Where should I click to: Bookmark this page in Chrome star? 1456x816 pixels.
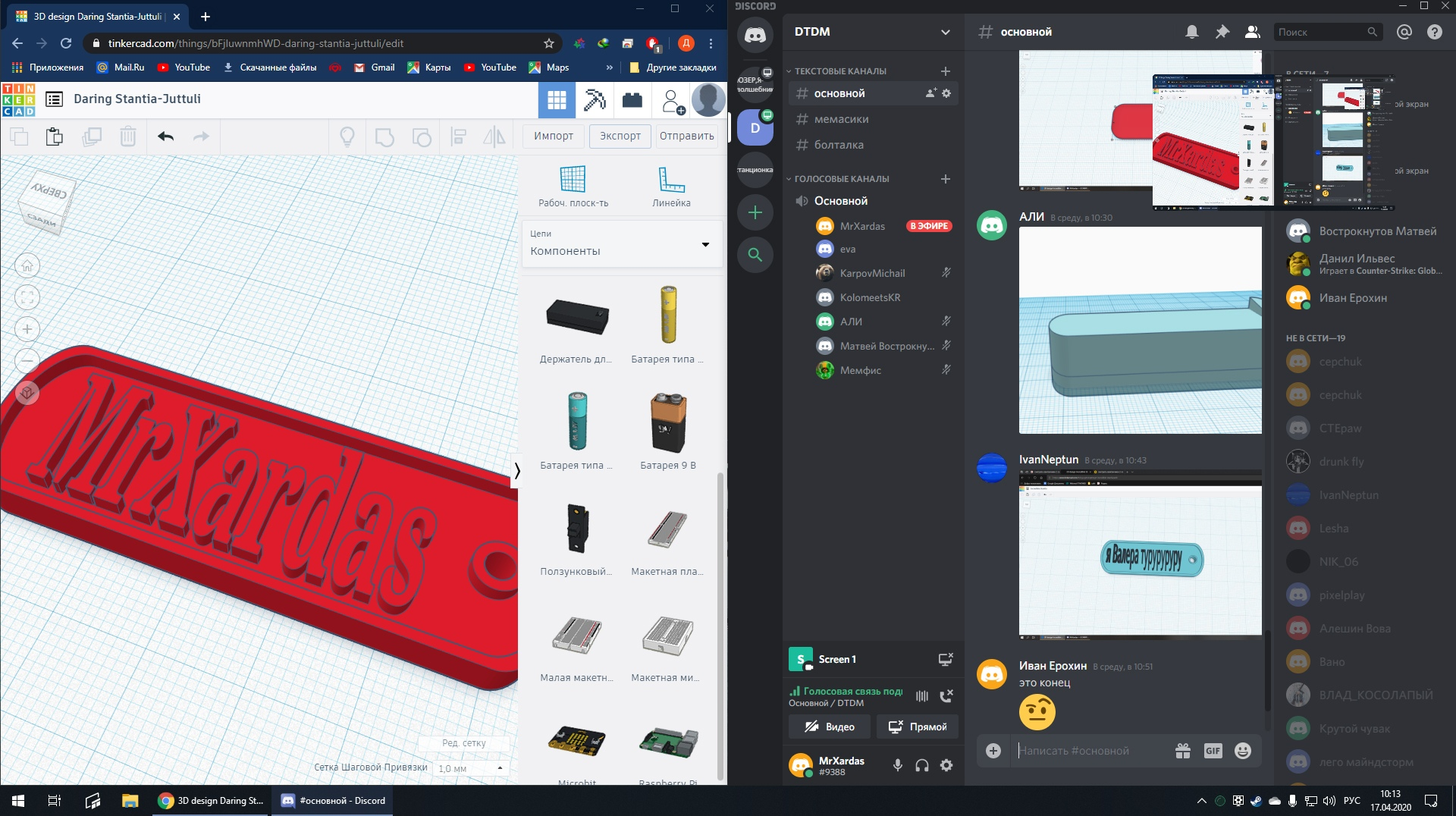[549, 43]
